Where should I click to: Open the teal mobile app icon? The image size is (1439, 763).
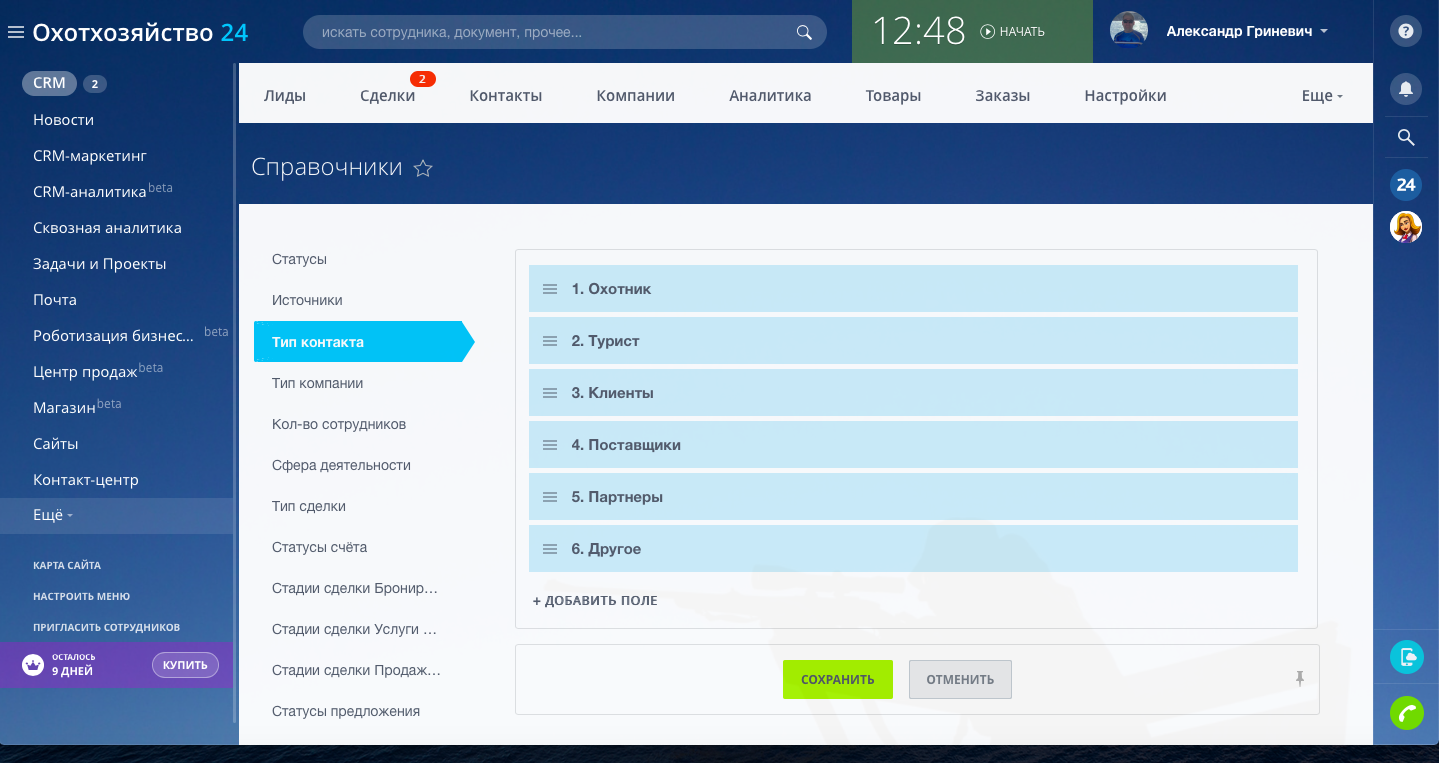[1406, 657]
